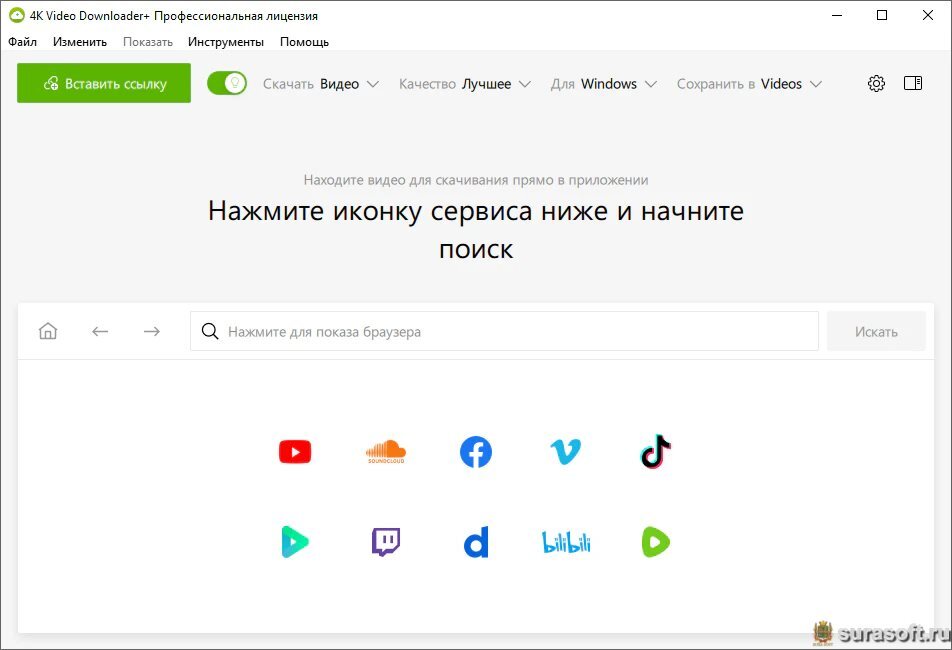Toggle the side panel layout icon
The width and height of the screenshot is (952, 650).
coord(913,84)
